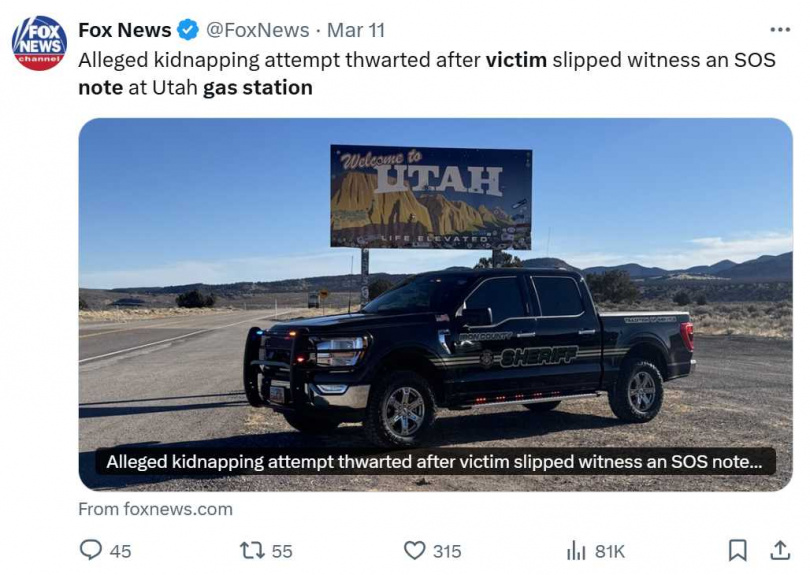Open the Fox News profile avatar
Screen dimensions: 810x575
[39, 43]
